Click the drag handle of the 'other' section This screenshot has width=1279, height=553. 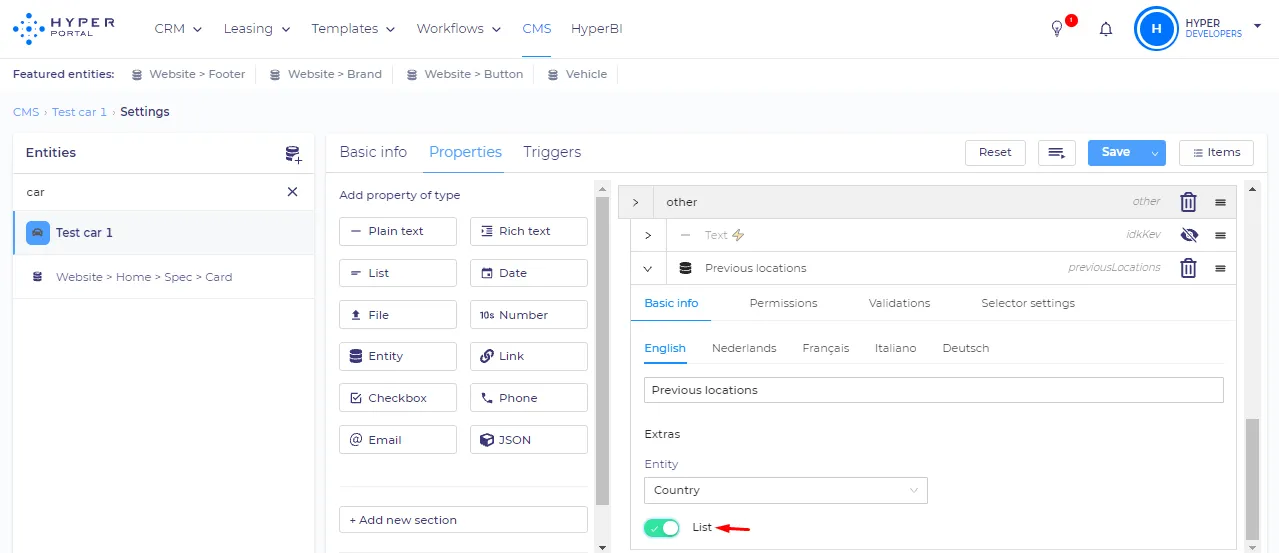click(x=1221, y=202)
